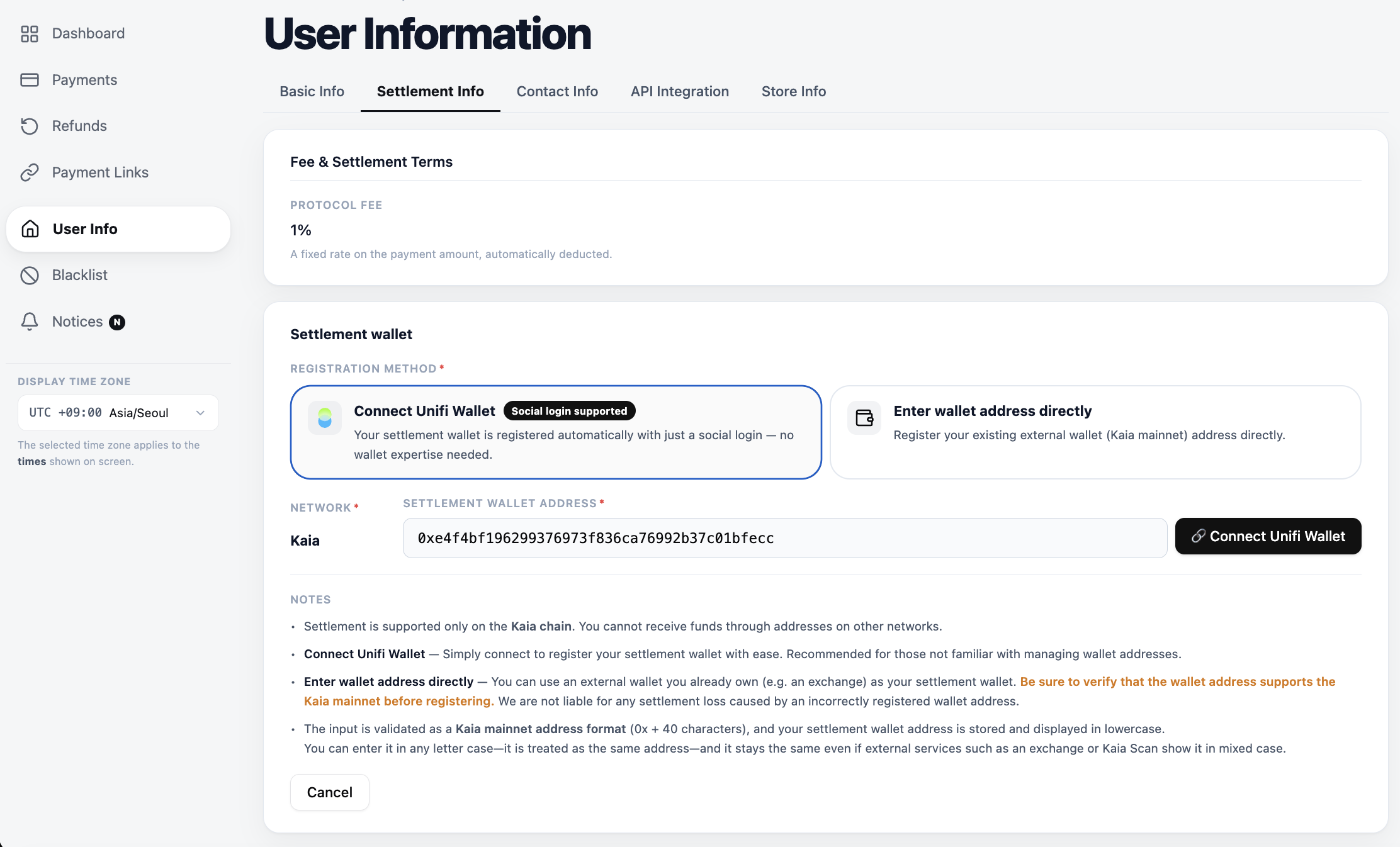Viewport: 1400px width, 847px height.
Task: Click the Kaia network value
Action: [305, 541]
